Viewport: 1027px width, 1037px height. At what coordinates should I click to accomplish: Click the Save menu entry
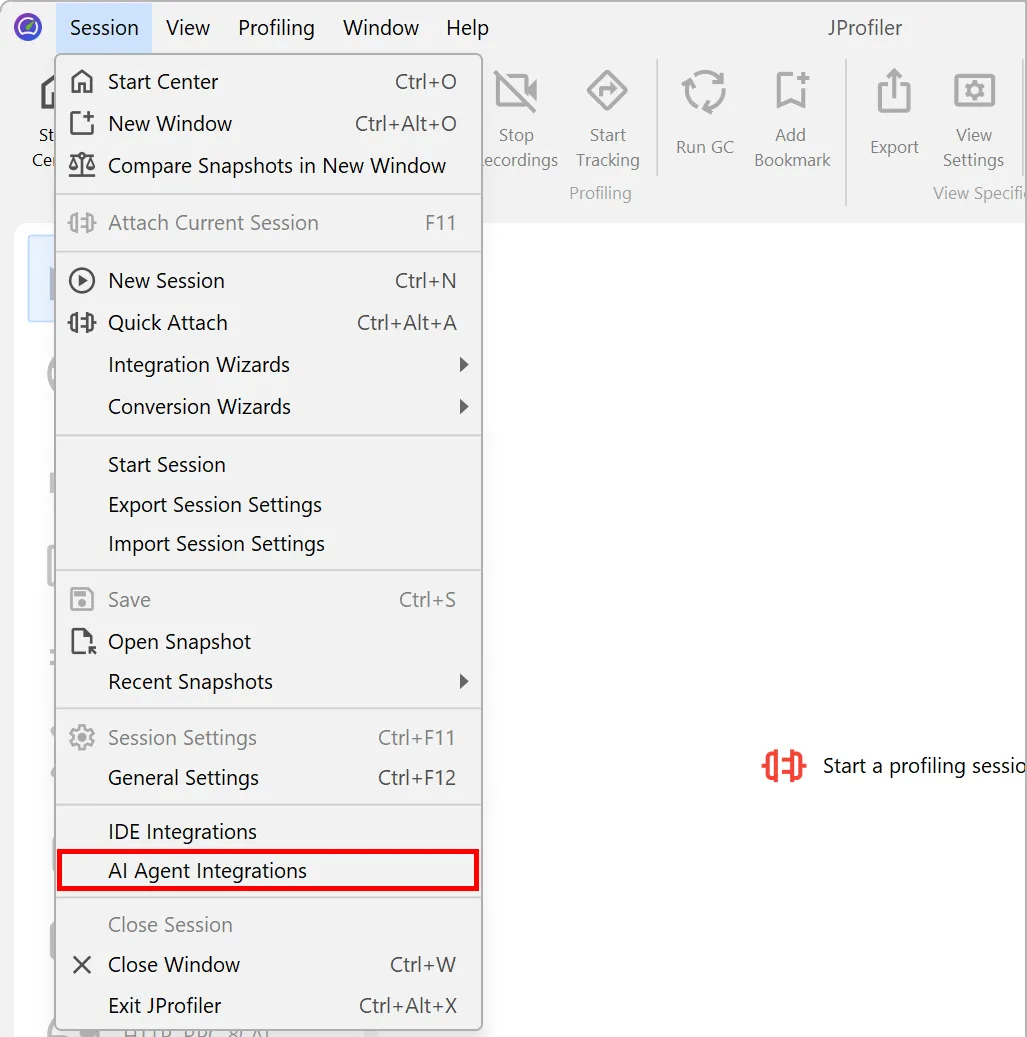(268, 600)
